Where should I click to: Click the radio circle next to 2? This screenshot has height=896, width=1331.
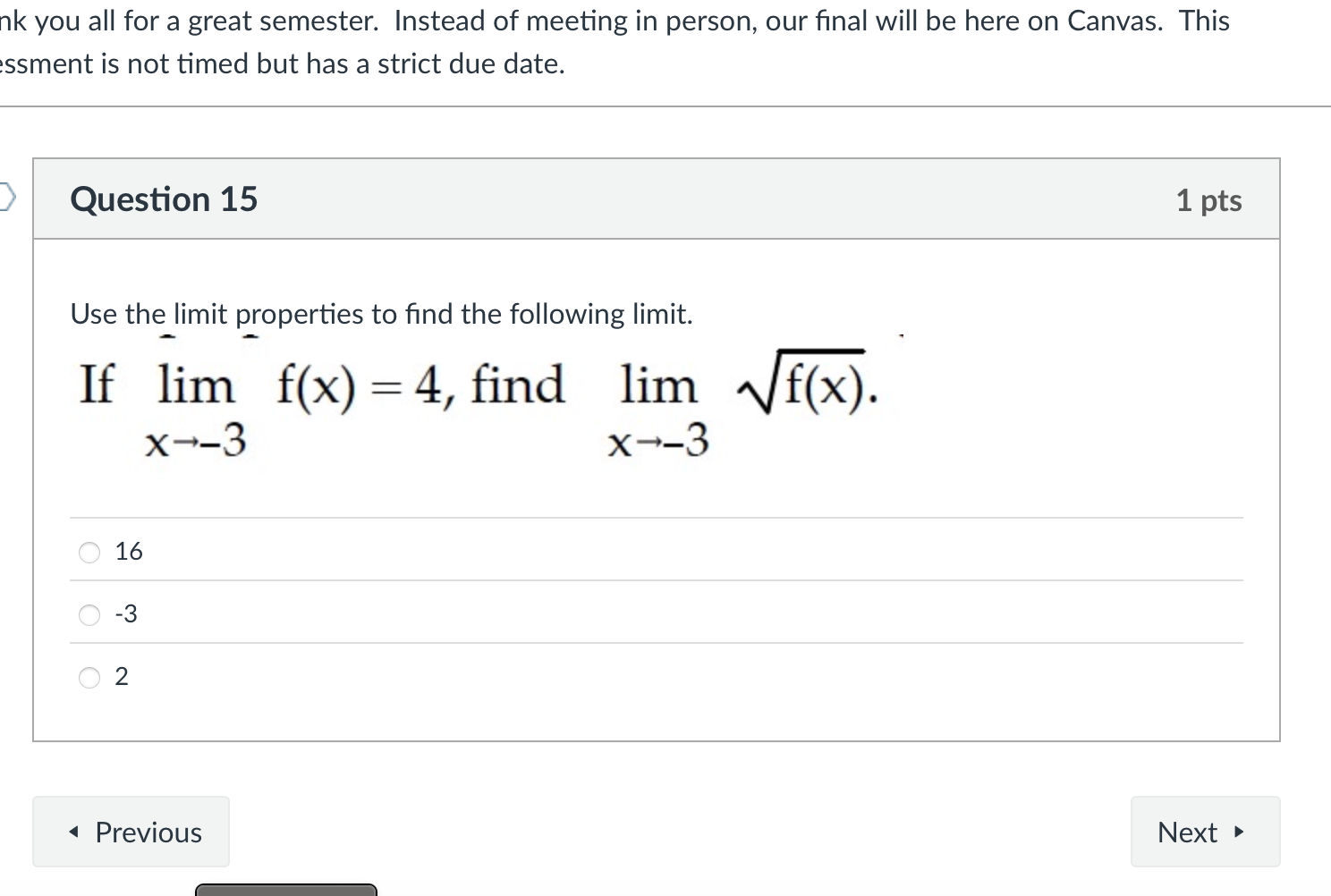point(89,678)
